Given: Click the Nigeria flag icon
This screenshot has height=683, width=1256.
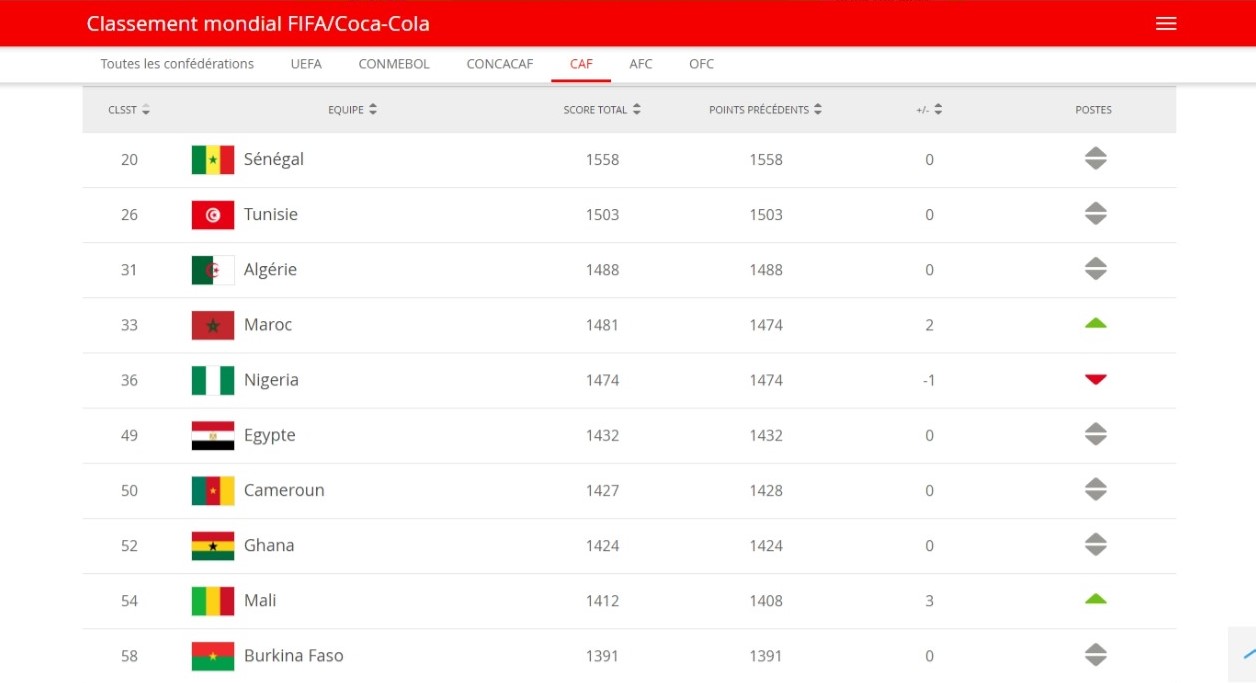Looking at the screenshot, I should click(x=213, y=380).
